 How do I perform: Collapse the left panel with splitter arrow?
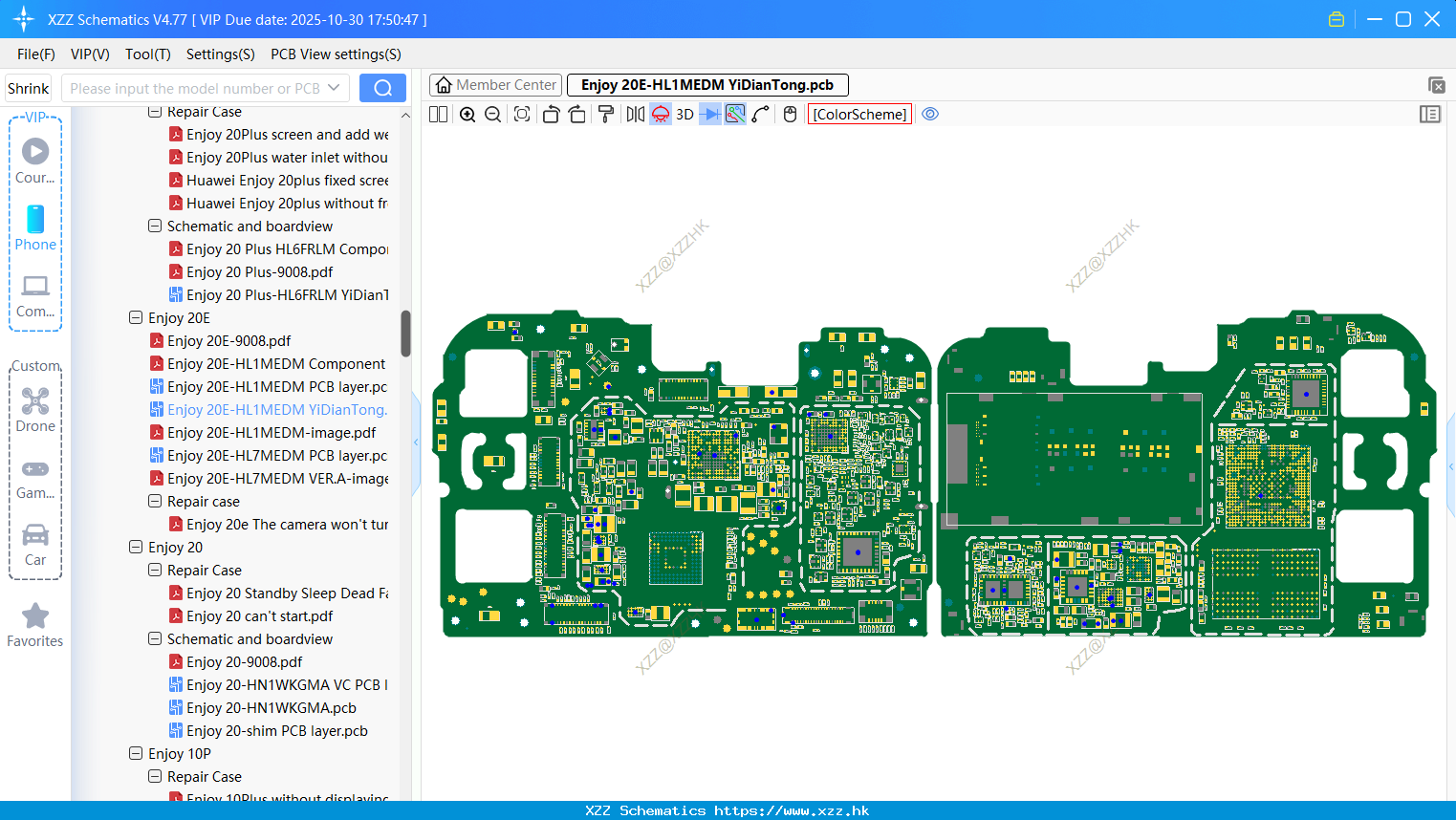click(x=416, y=442)
